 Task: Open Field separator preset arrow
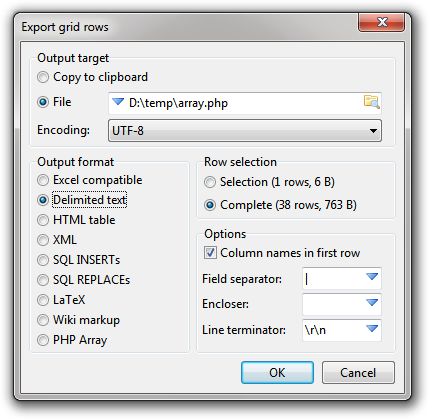point(372,276)
